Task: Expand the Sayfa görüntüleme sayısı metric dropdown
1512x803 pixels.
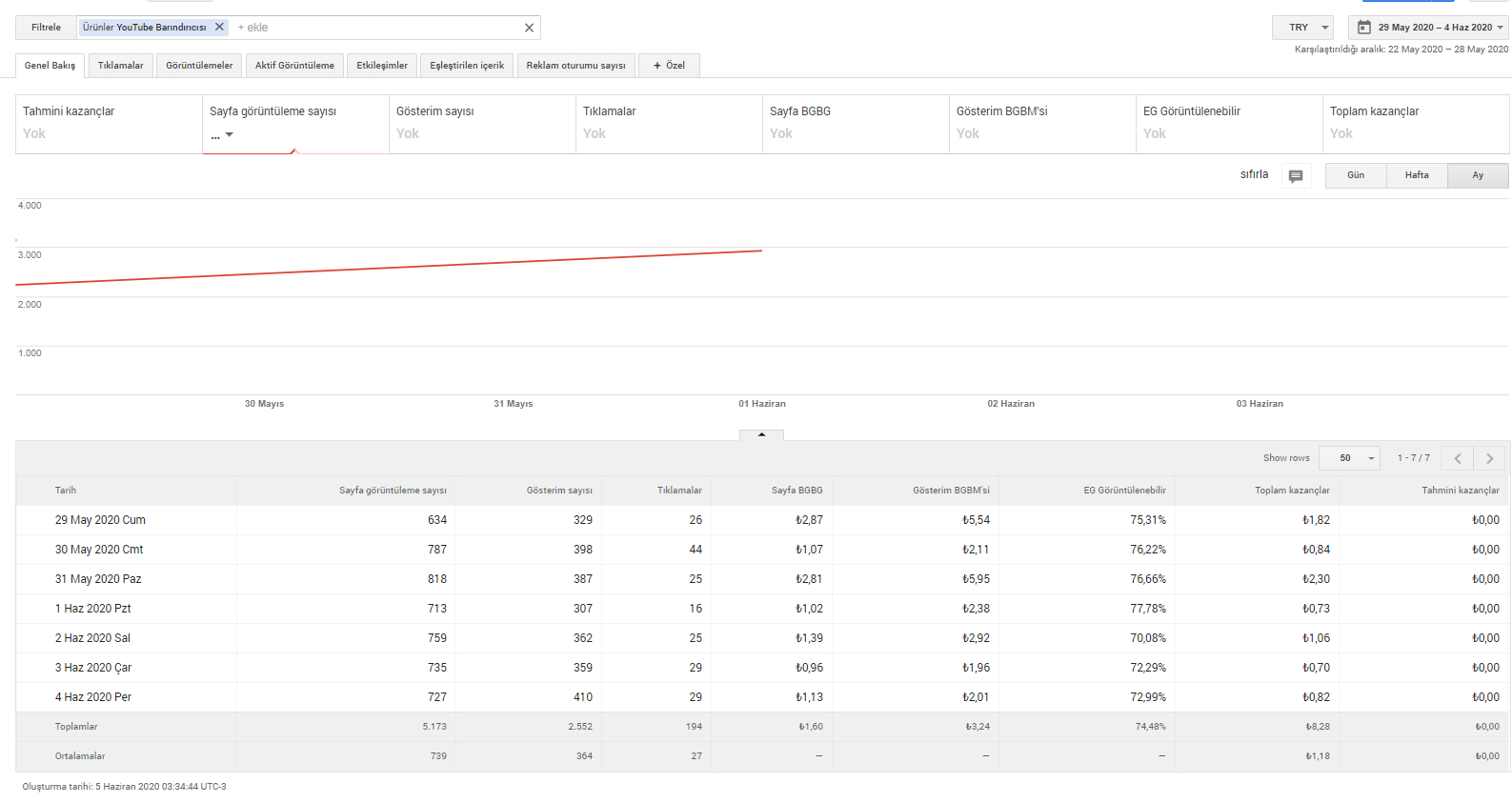Action: point(222,135)
